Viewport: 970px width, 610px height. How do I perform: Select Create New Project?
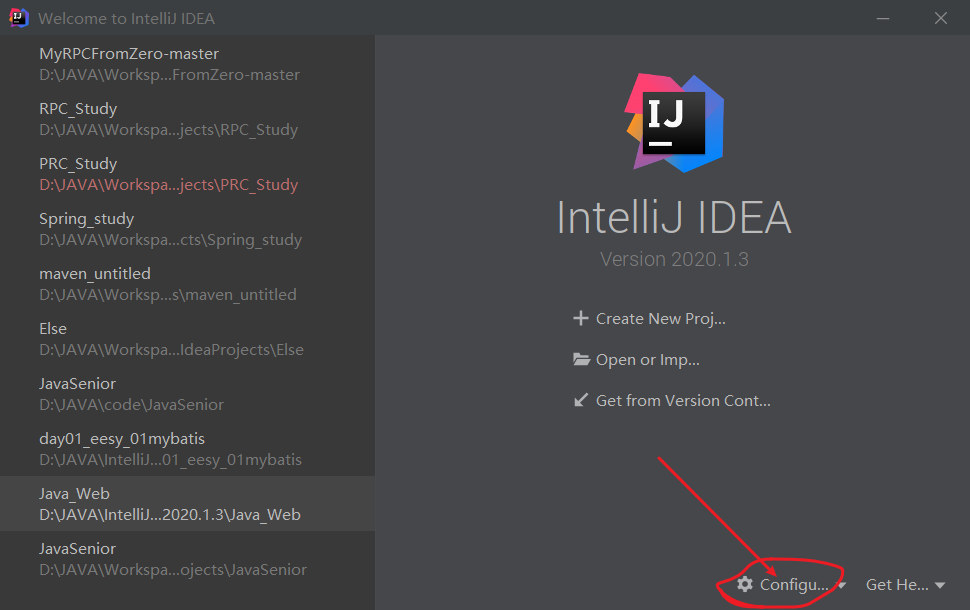point(649,319)
